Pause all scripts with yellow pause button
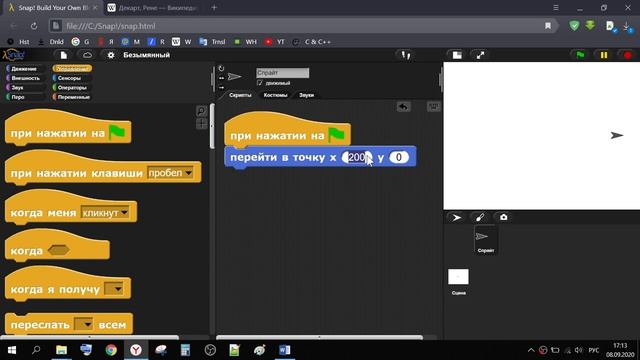 [604, 55]
